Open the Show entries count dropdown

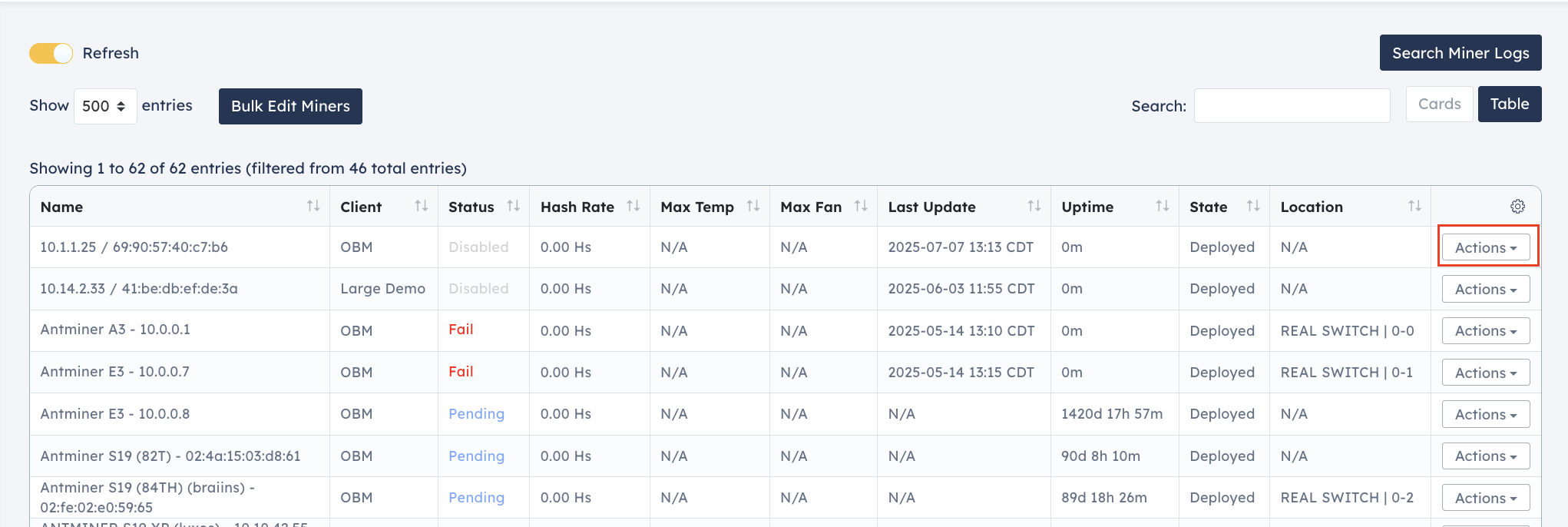(x=105, y=106)
